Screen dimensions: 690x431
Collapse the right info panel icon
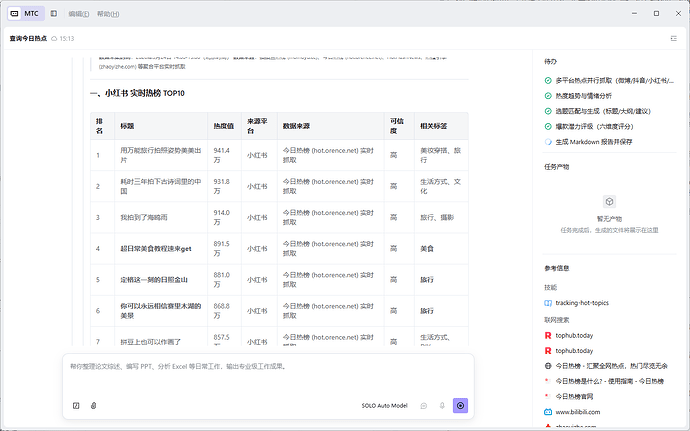click(674, 39)
